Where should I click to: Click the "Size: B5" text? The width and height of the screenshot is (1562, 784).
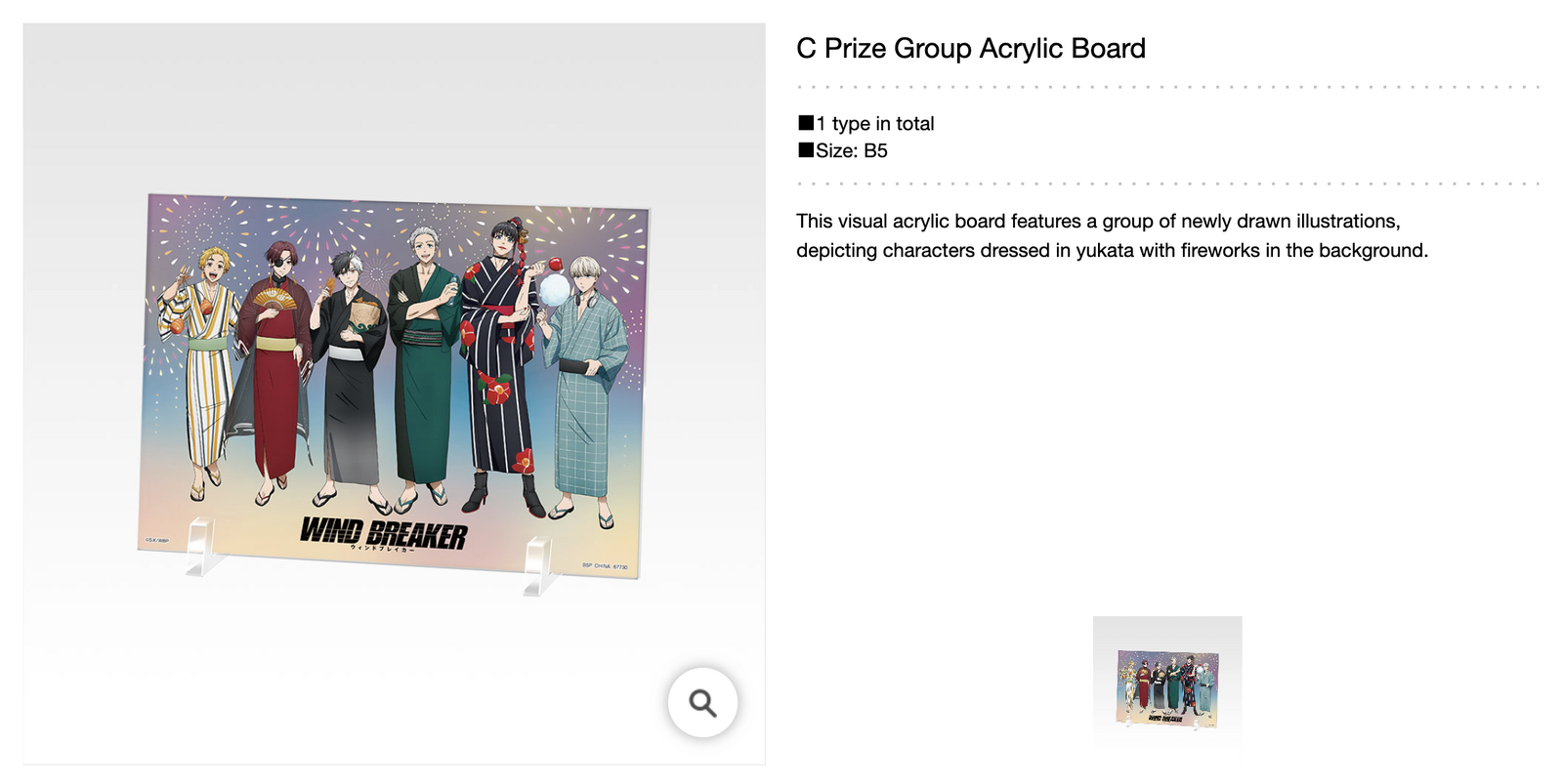(852, 151)
